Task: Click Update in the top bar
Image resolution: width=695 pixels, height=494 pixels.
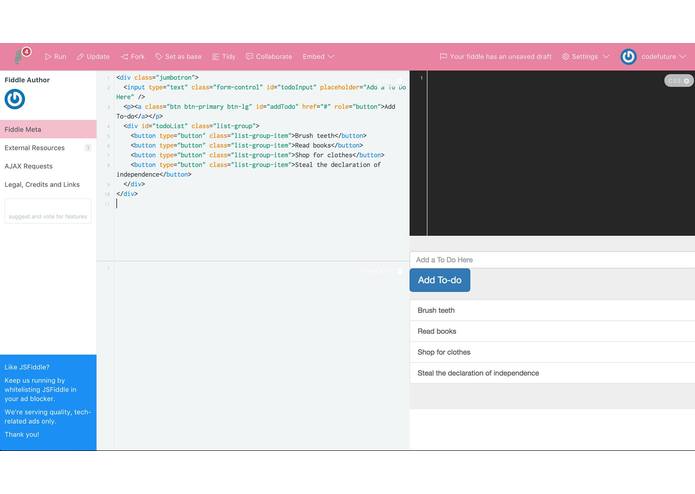Action: (x=93, y=57)
